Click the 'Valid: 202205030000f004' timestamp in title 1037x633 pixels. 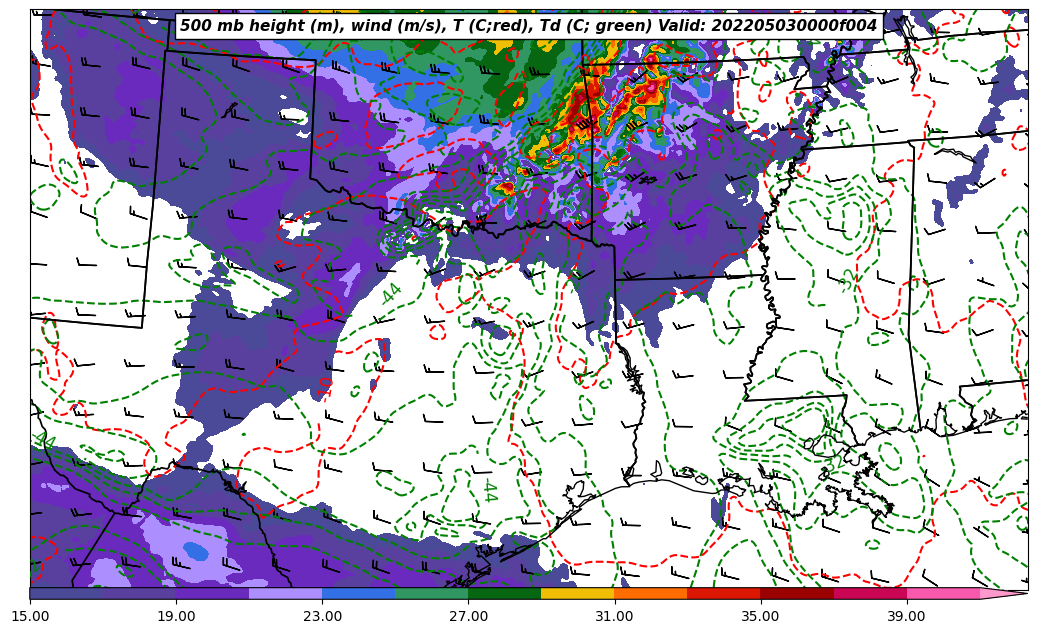[767, 26]
